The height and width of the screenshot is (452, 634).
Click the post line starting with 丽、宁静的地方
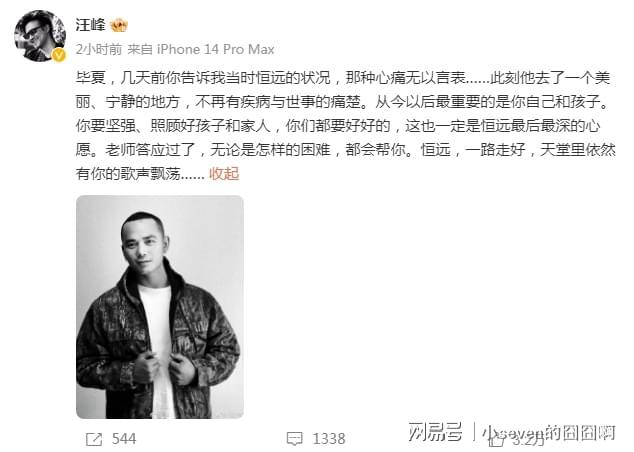tap(342, 102)
